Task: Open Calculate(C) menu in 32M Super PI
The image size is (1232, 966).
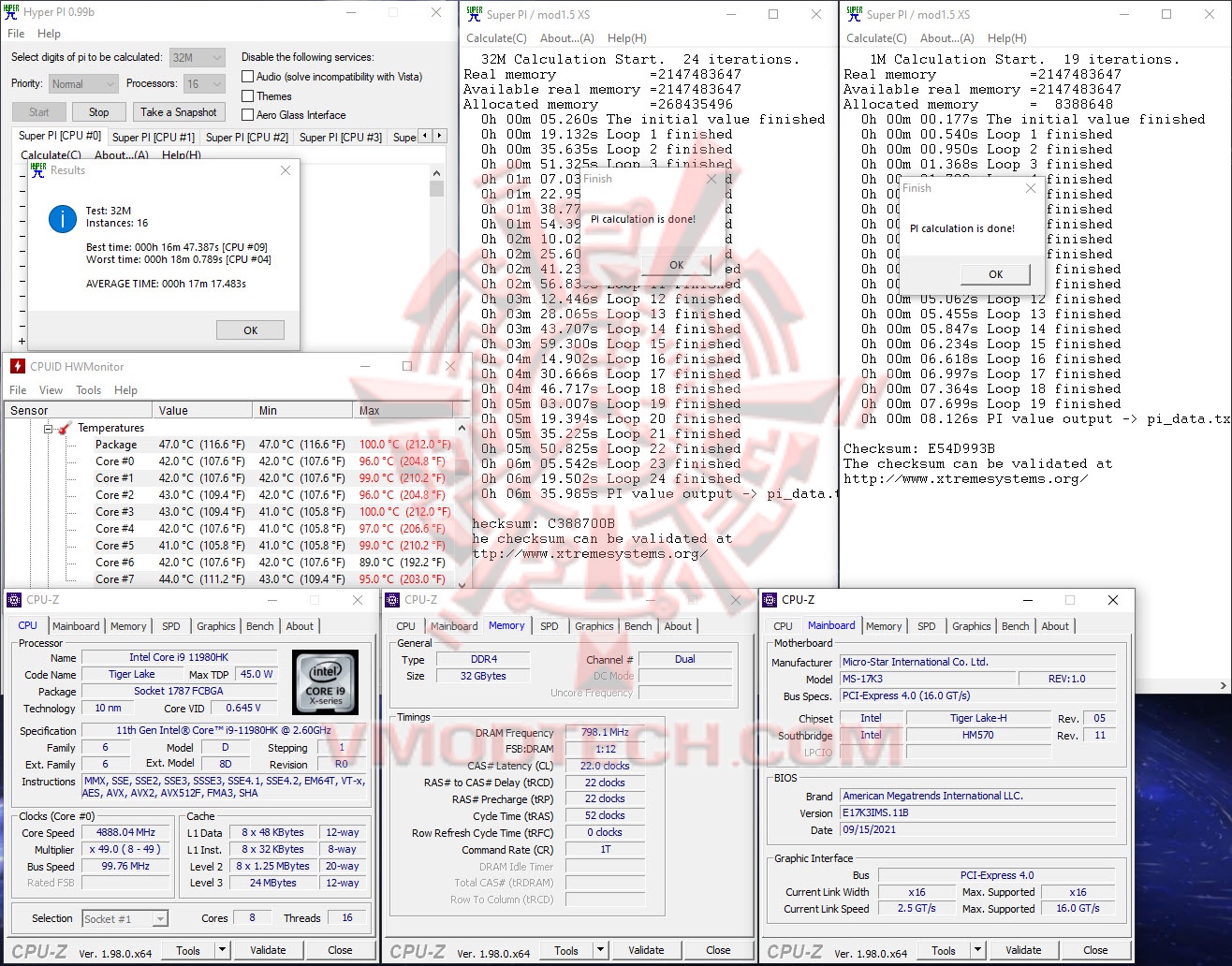Action: pos(496,38)
